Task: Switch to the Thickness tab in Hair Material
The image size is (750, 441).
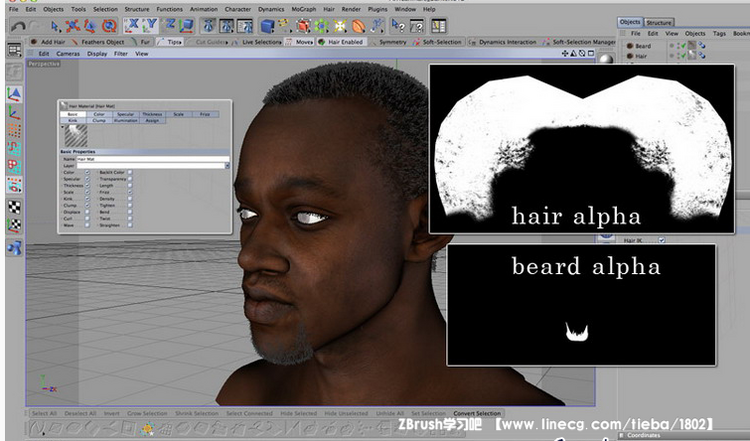Action: click(x=152, y=114)
